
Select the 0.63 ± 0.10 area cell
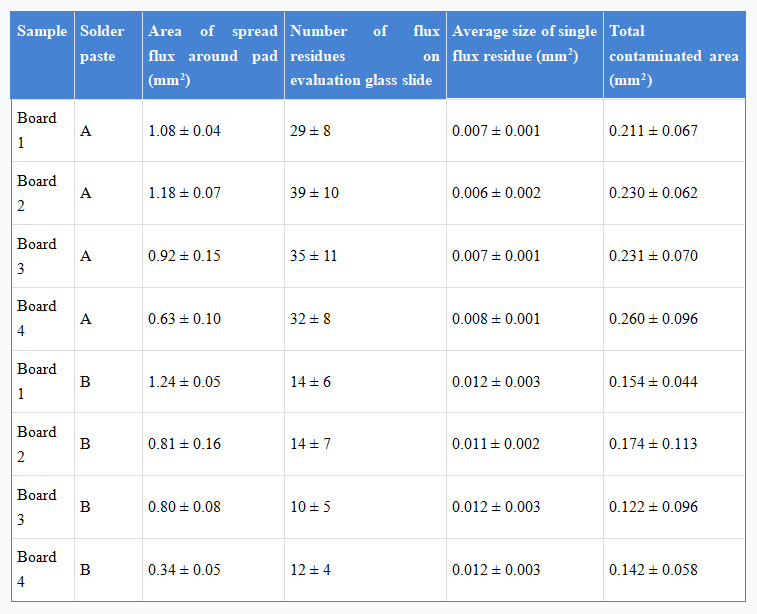coord(184,319)
